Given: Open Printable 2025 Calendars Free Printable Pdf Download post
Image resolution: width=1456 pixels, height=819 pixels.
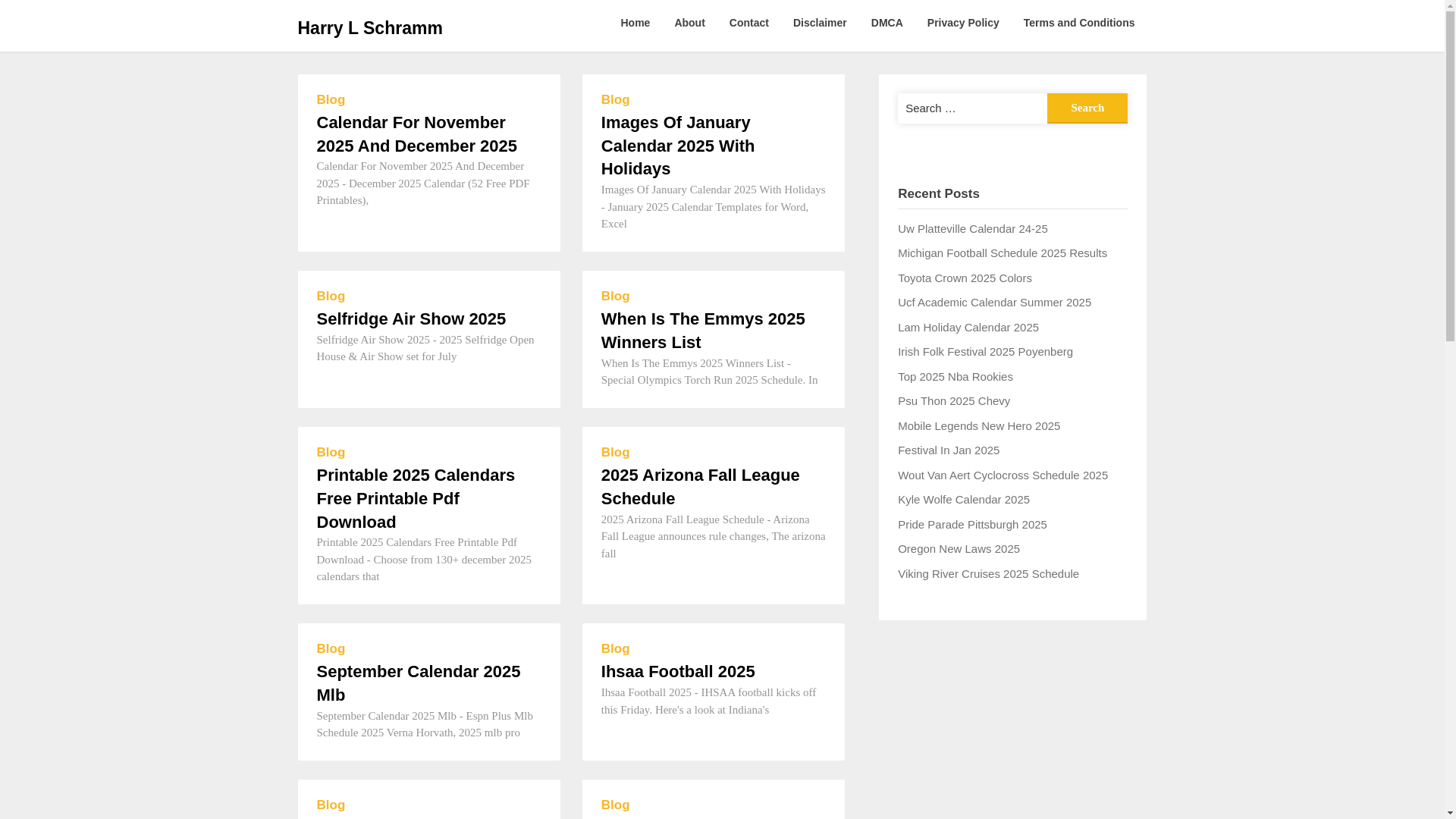Looking at the screenshot, I should [416, 498].
